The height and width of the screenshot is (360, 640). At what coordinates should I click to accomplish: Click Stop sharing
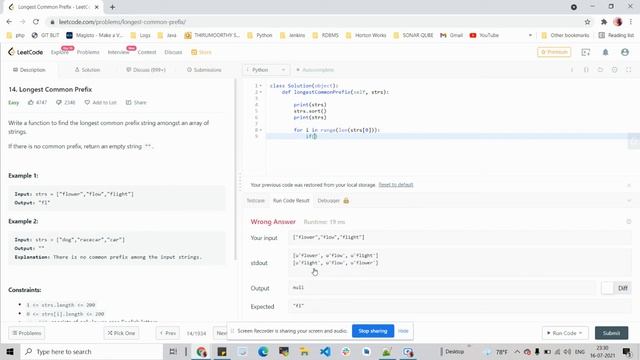[x=373, y=331]
